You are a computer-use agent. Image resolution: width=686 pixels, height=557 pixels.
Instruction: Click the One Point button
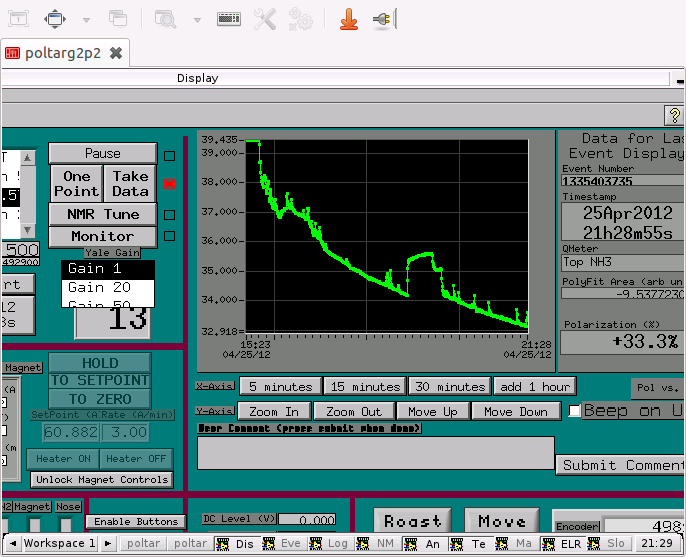[x=77, y=184]
